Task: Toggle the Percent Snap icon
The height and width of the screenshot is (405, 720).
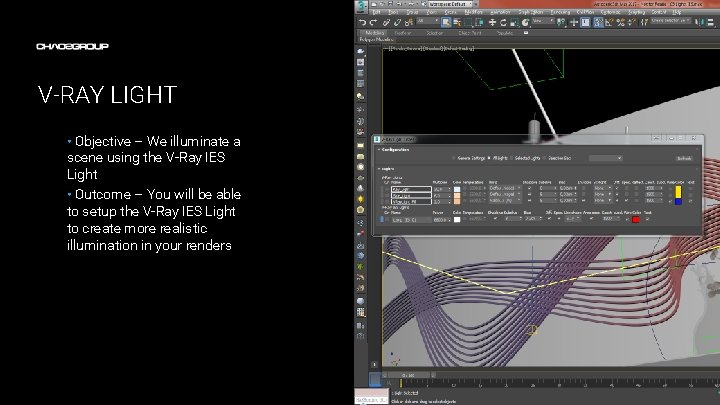Action: click(x=620, y=22)
